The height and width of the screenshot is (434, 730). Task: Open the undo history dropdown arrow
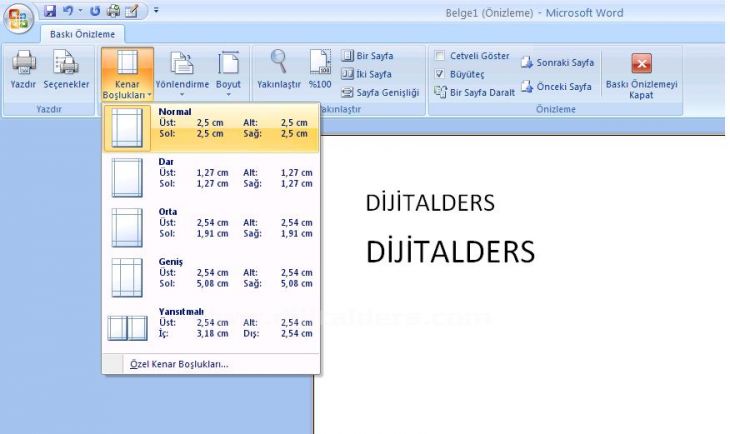pyautogui.click(x=80, y=10)
